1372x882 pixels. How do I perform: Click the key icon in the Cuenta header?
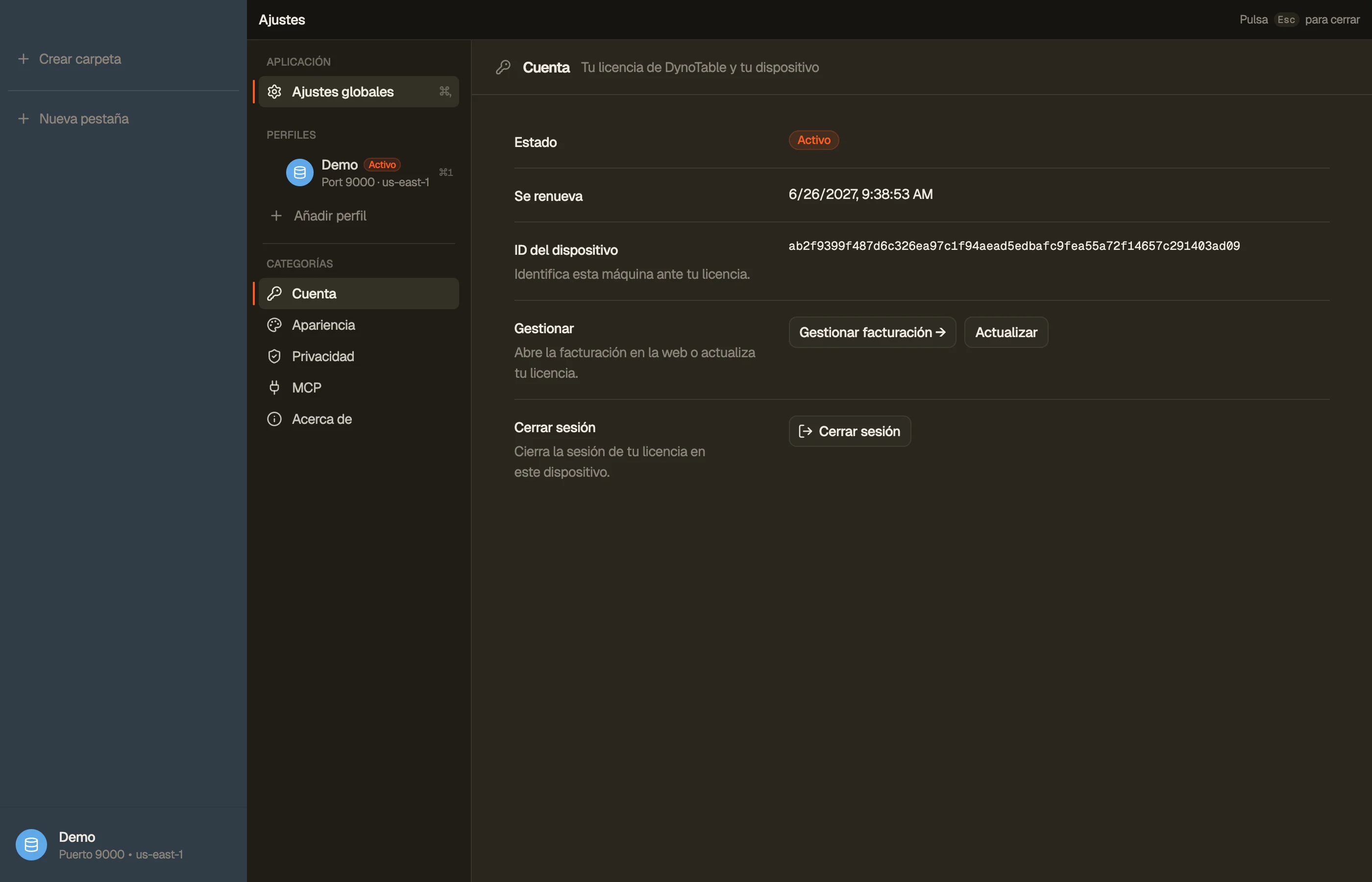click(x=503, y=68)
